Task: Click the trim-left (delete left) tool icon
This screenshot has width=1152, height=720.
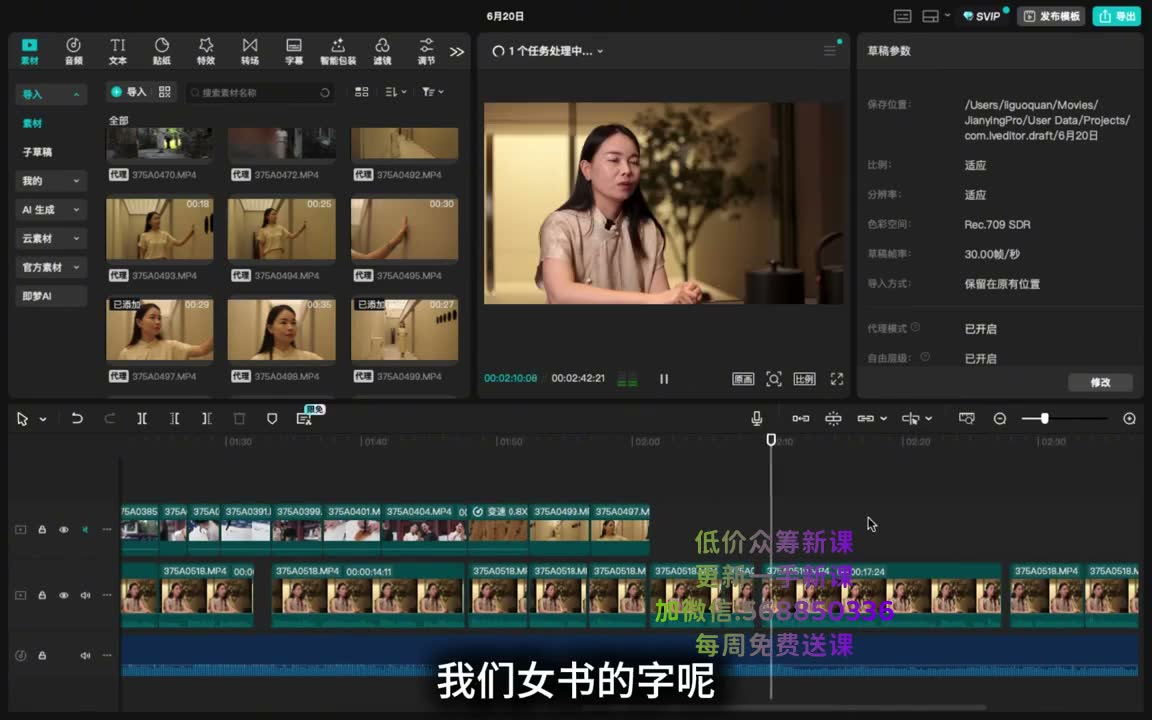Action: [x=174, y=418]
